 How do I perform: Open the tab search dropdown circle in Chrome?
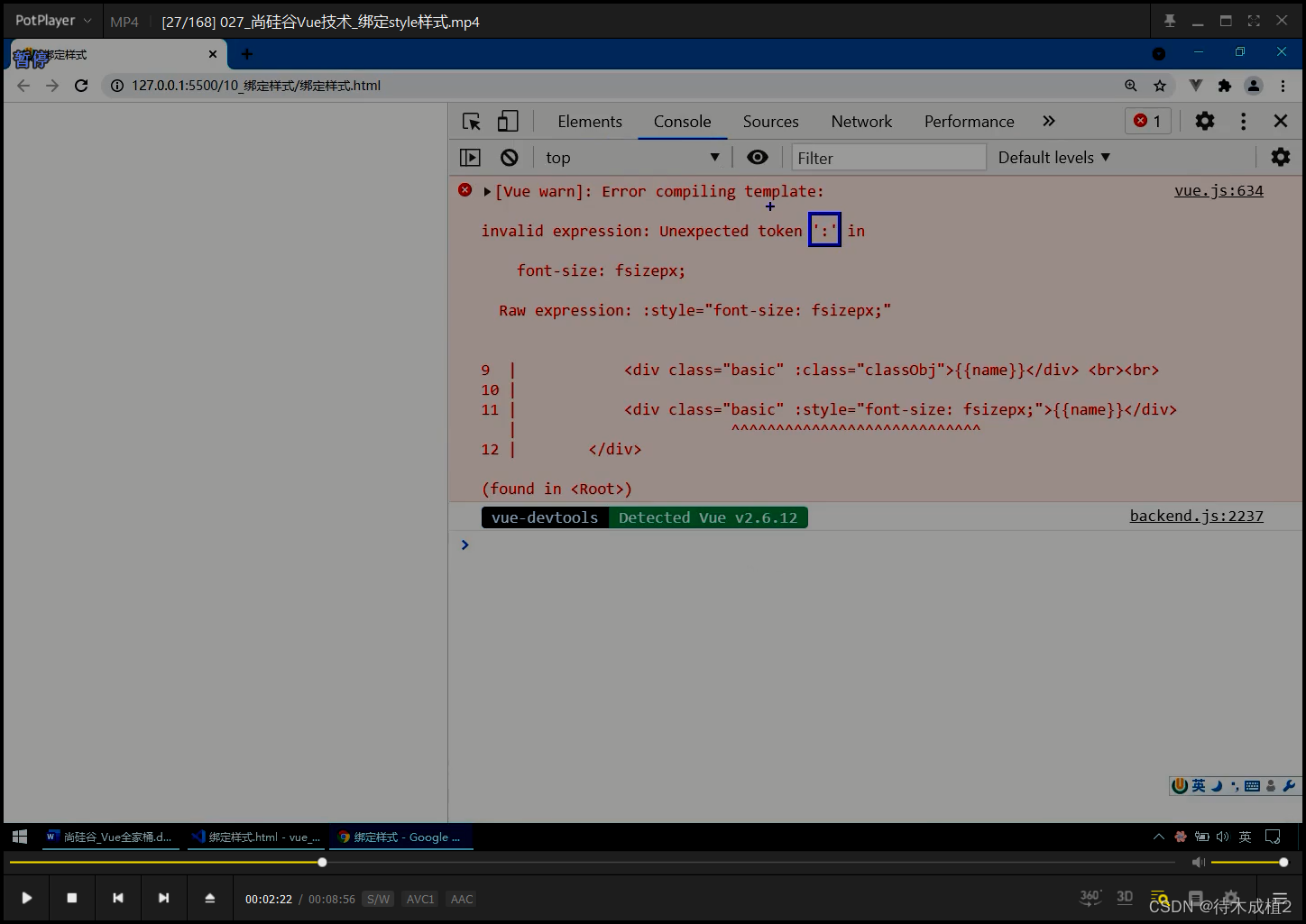(1159, 54)
